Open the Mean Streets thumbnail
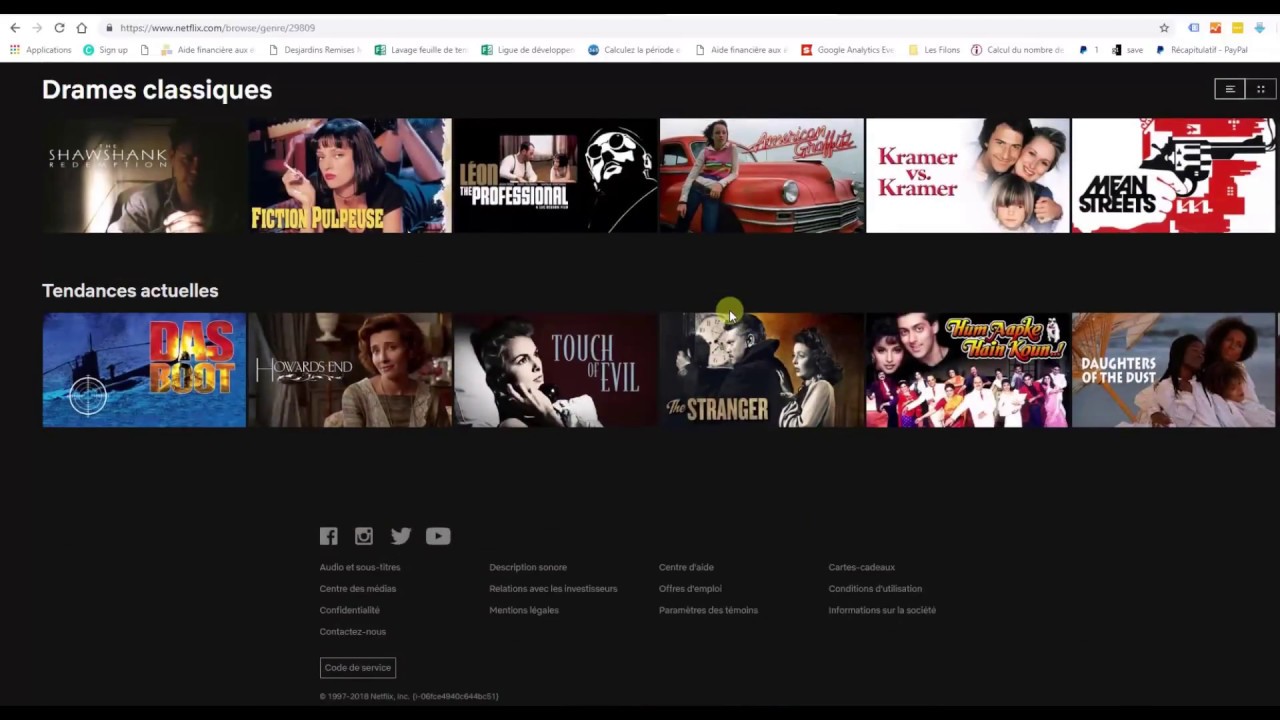Screen dimensions: 1280x720 [x=1174, y=176]
